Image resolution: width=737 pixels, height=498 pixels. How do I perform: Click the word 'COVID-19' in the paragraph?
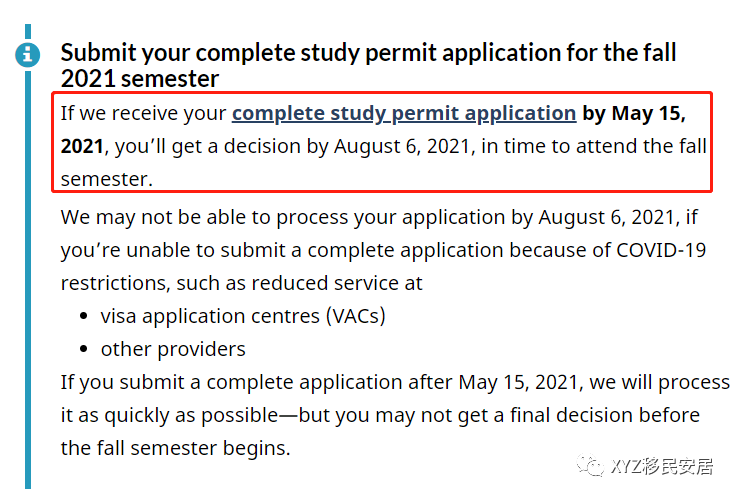click(x=661, y=250)
